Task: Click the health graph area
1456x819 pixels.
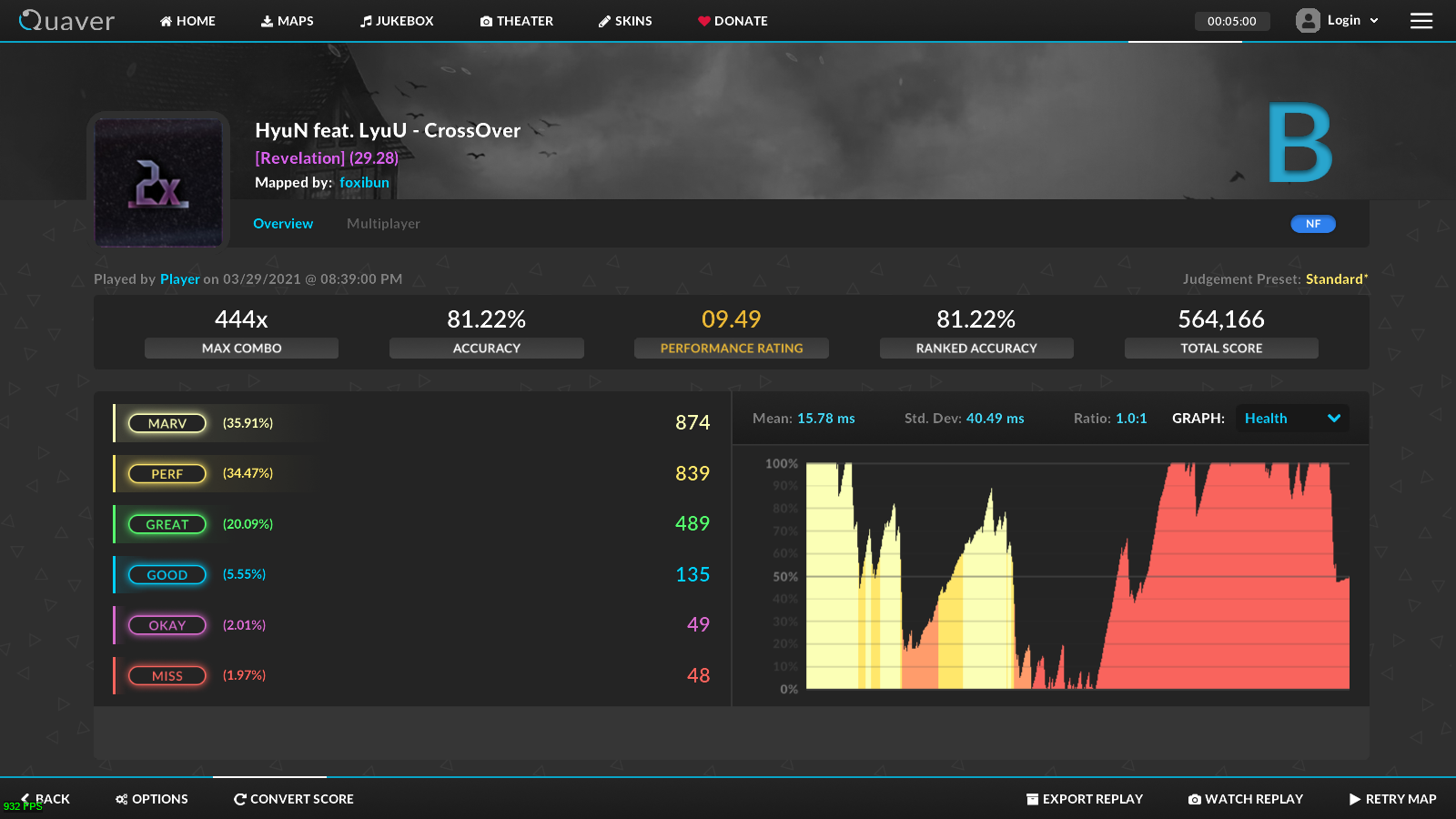Action: click(x=1074, y=573)
